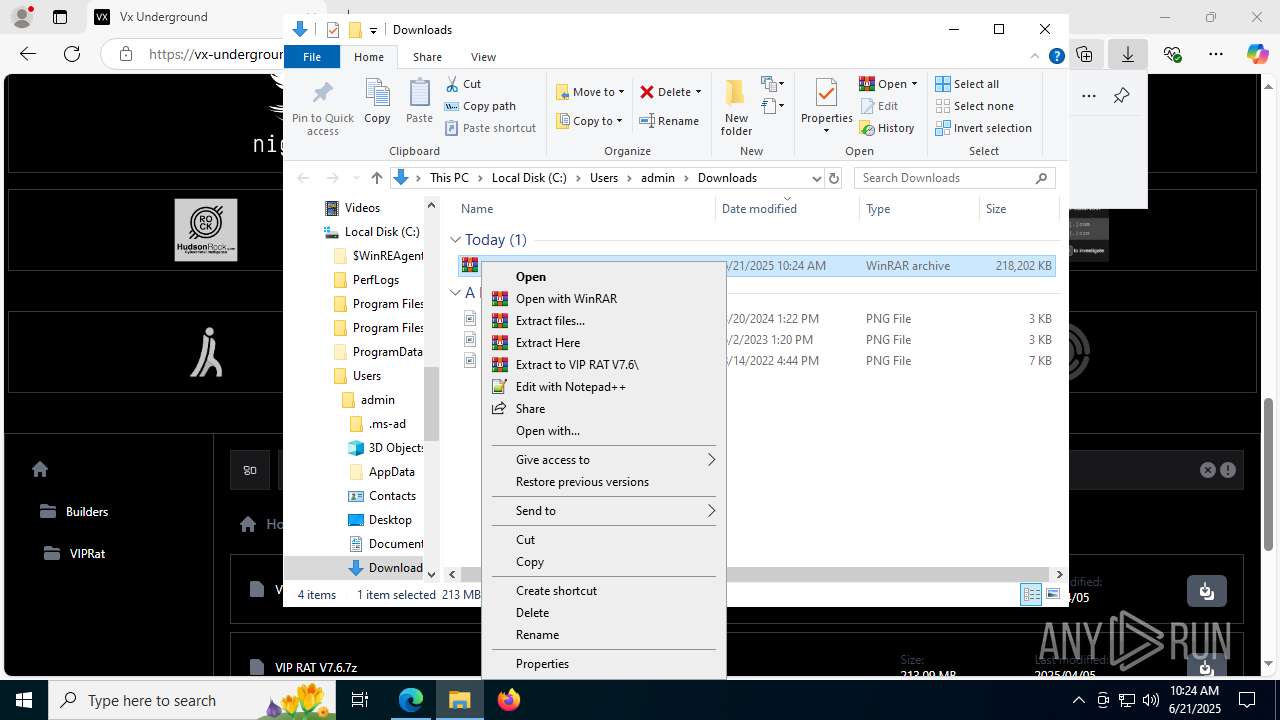
Task: Click Invert selection in the ribbon
Action: [x=983, y=128]
